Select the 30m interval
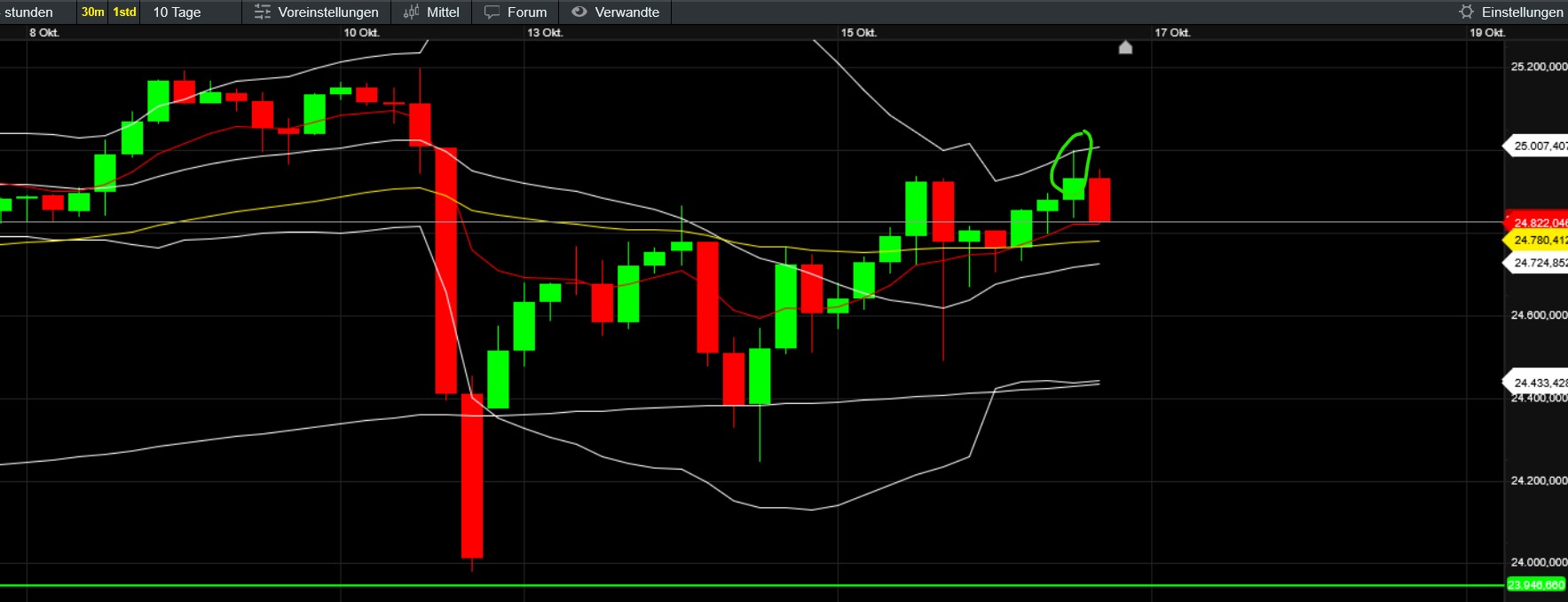The image size is (1568, 602). coord(92,12)
